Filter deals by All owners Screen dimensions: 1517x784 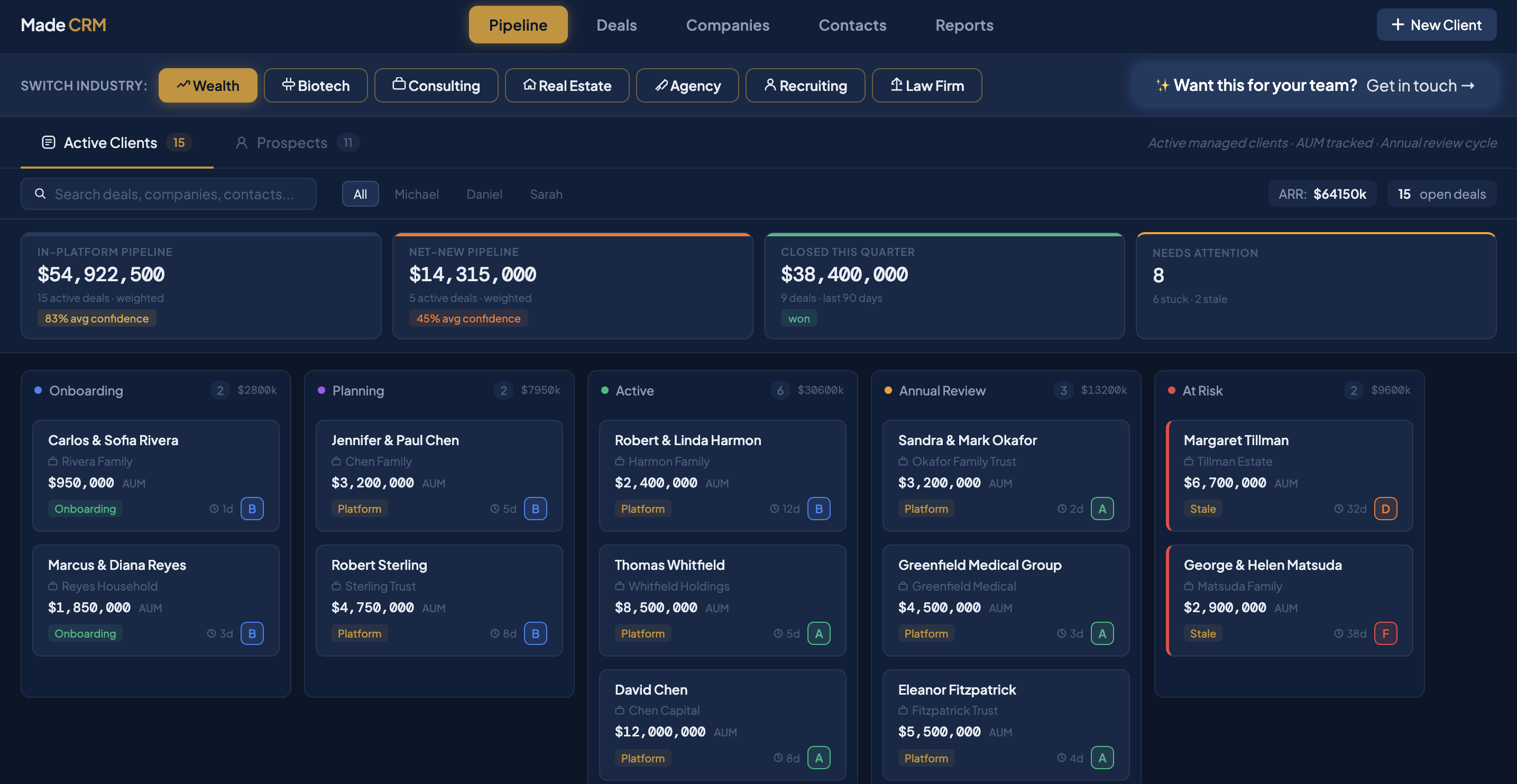click(360, 193)
